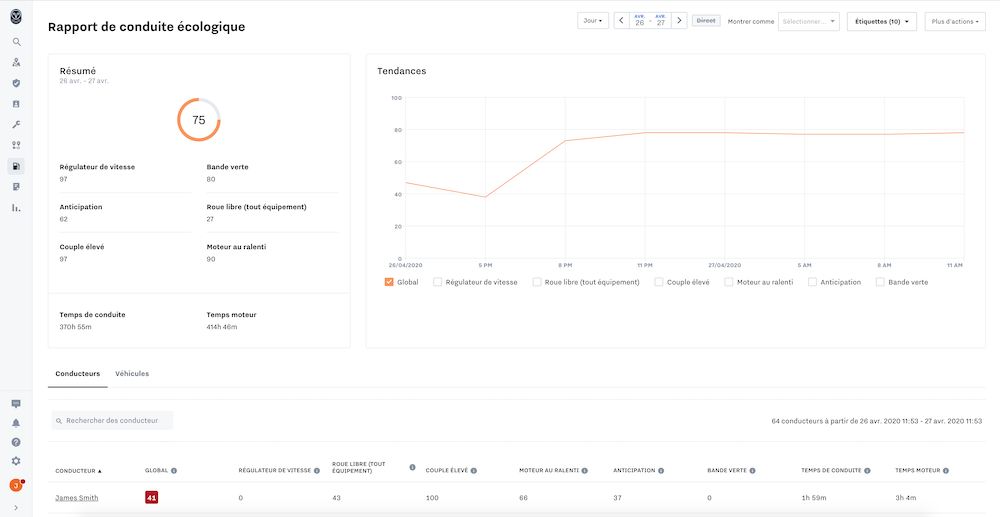Open the Jour period dropdown
The image size is (1000, 517).
coord(593,21)
